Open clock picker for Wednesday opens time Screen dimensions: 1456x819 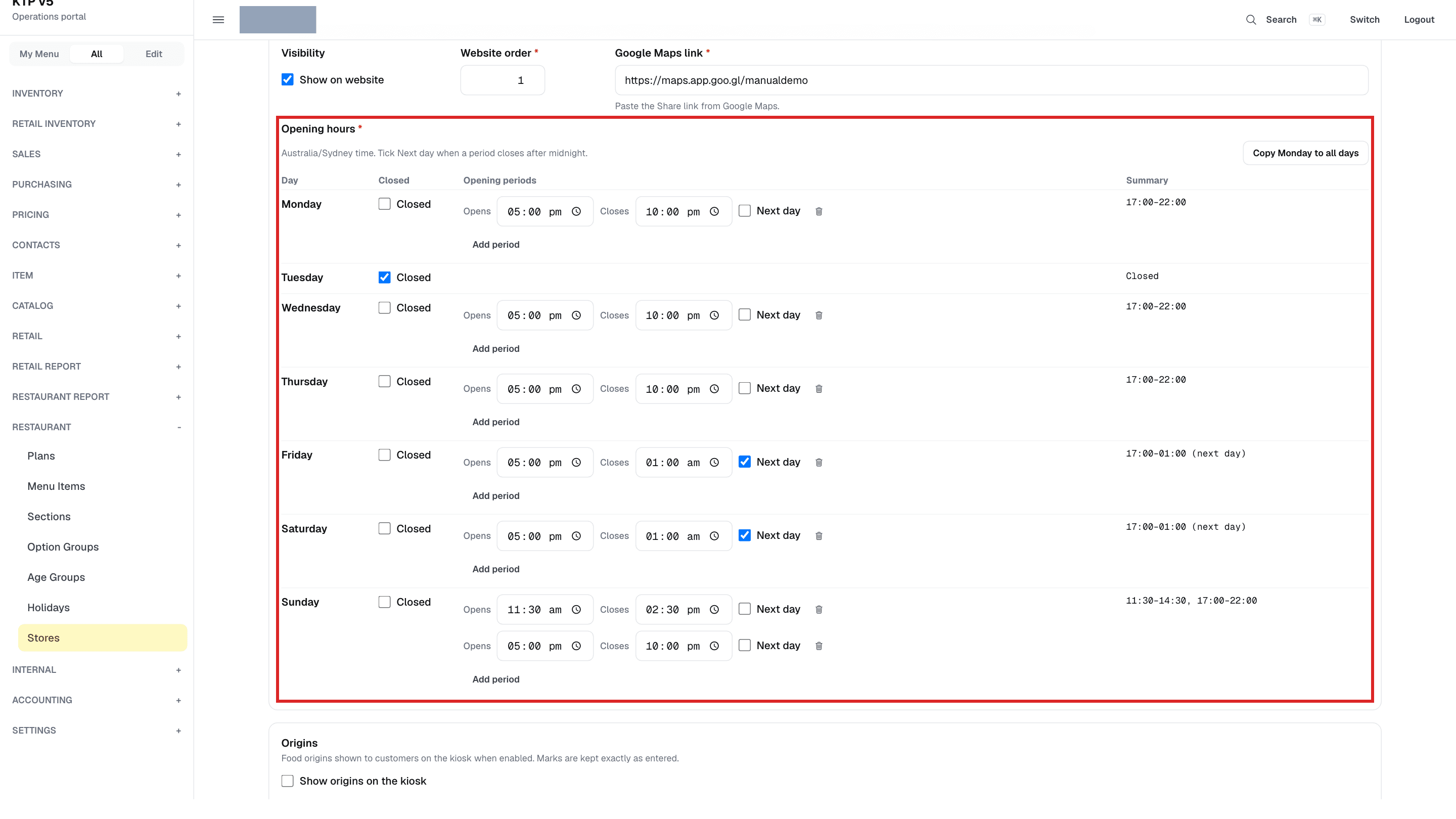click(576, 315)
